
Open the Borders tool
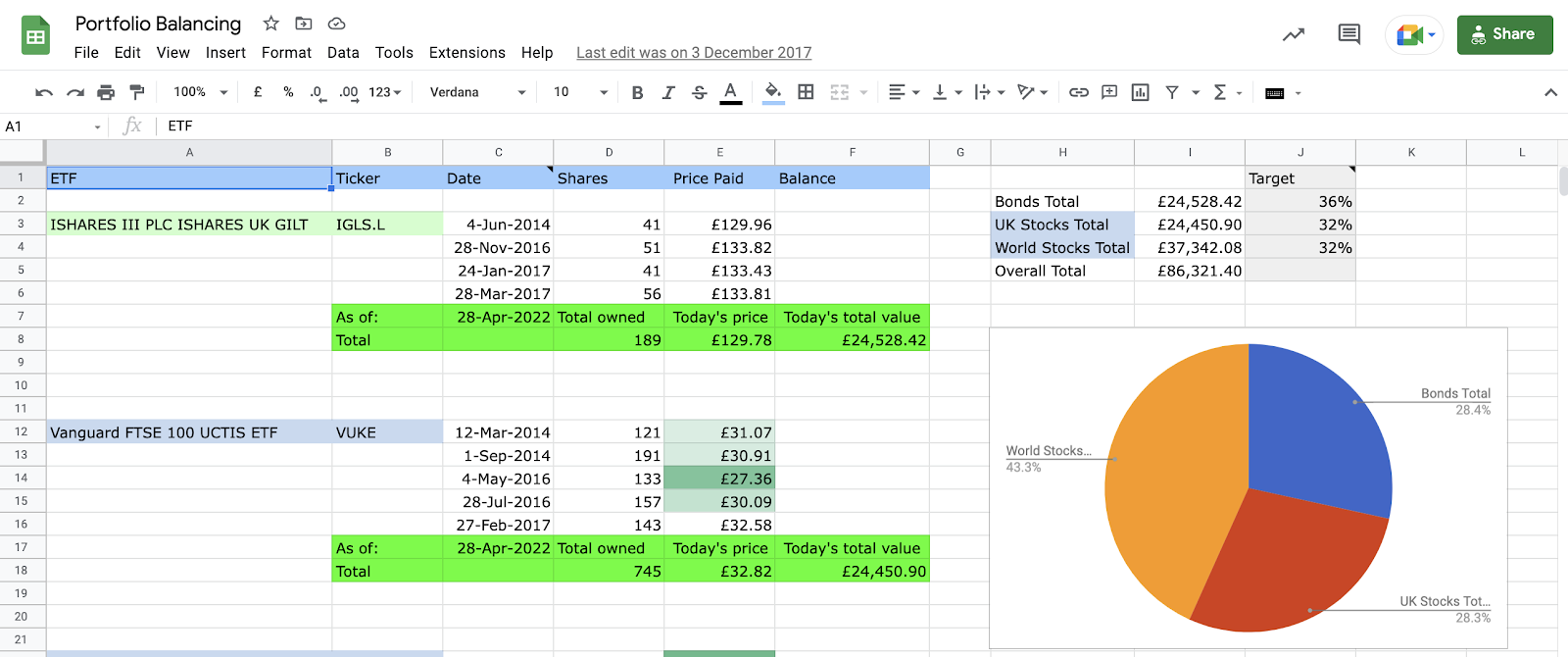click(806, 92)
